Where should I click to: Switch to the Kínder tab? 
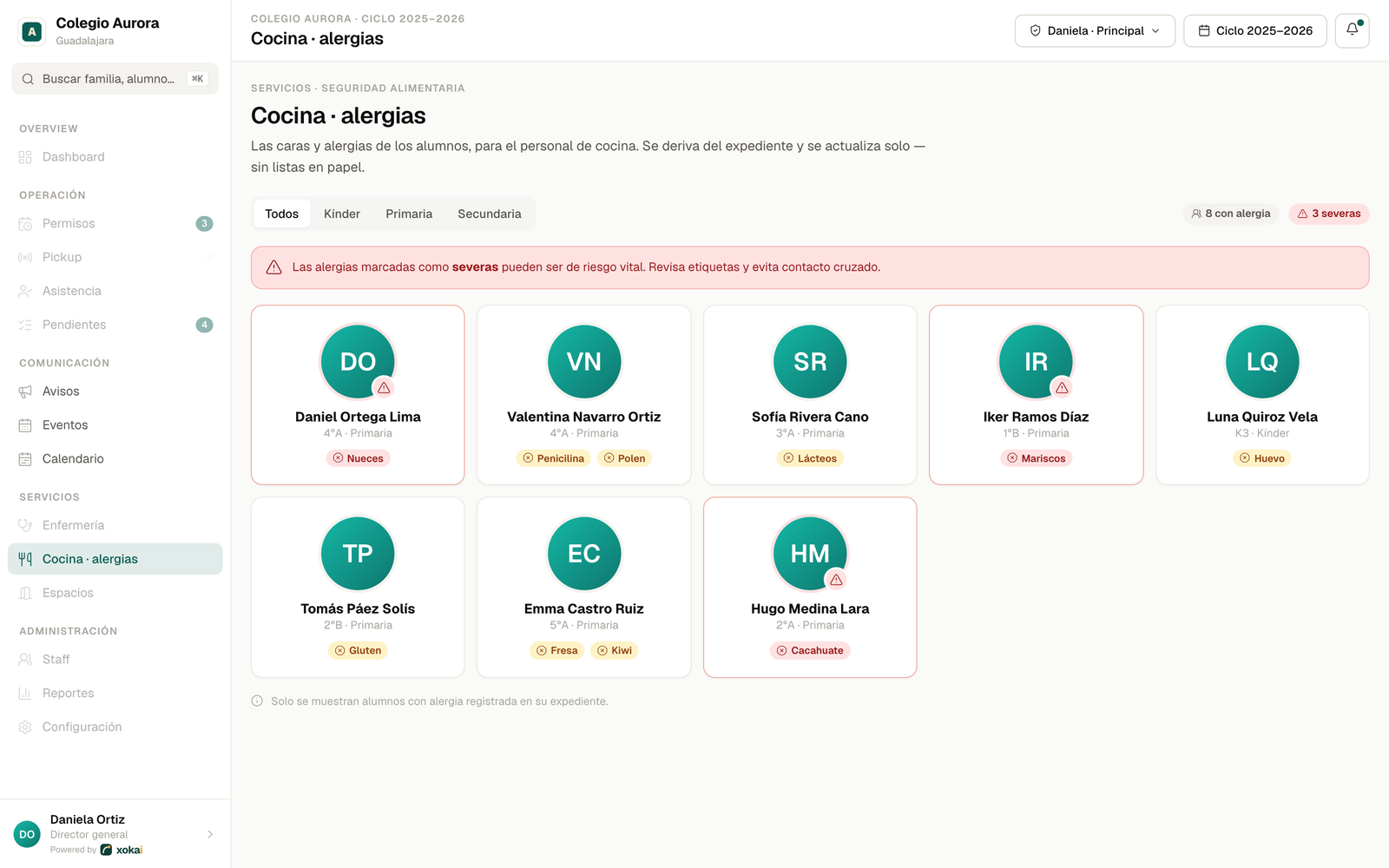(342, 214)
